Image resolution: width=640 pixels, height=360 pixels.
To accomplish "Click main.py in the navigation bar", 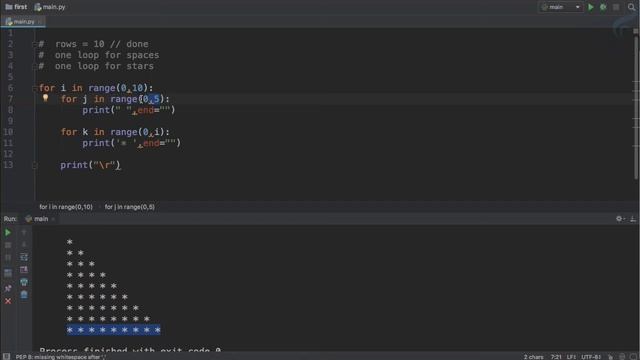I will 50,7.
